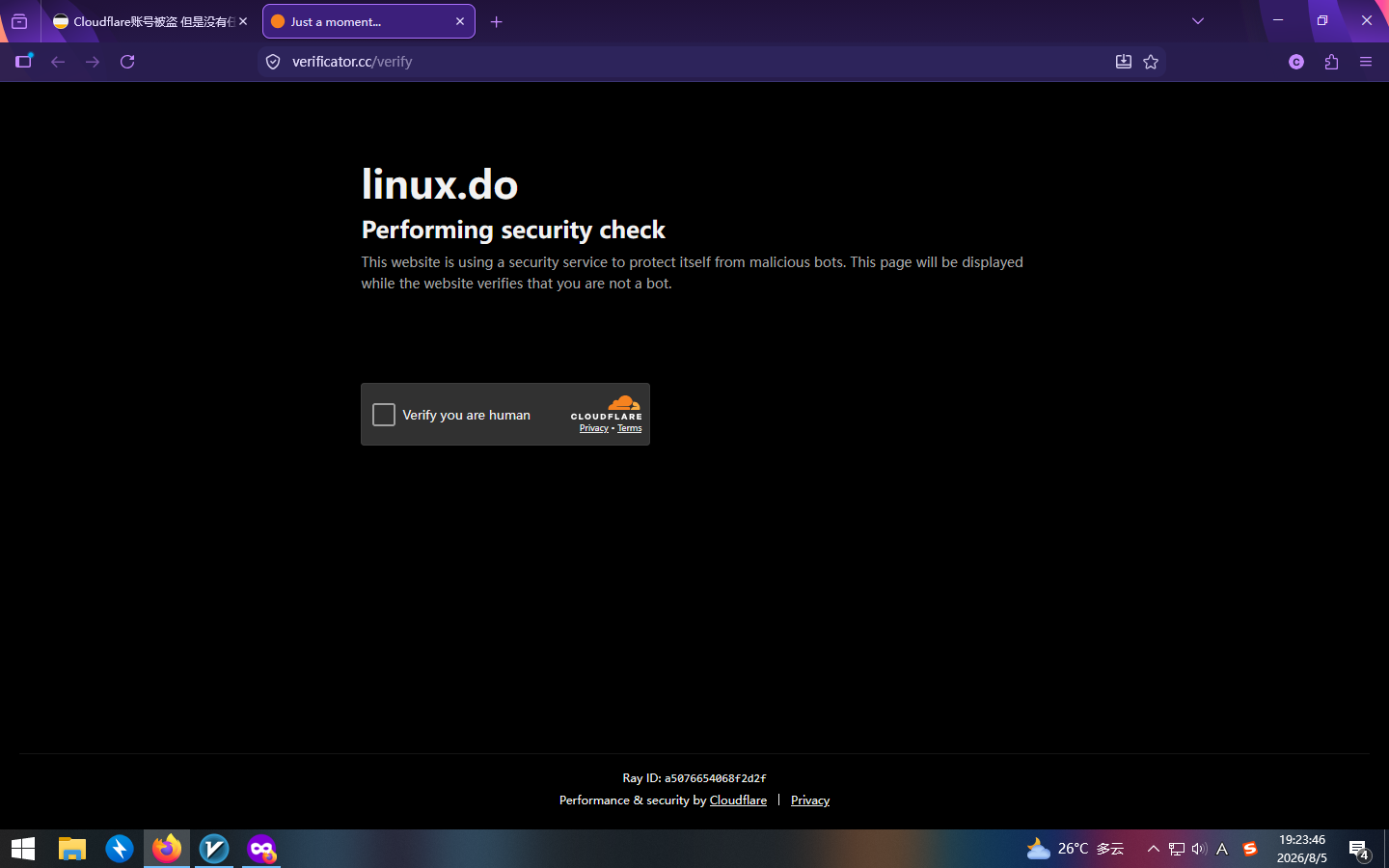The image size is (1389, 868).
Task: Click the install/save page icon in address bar
Action: [1124, 62]
